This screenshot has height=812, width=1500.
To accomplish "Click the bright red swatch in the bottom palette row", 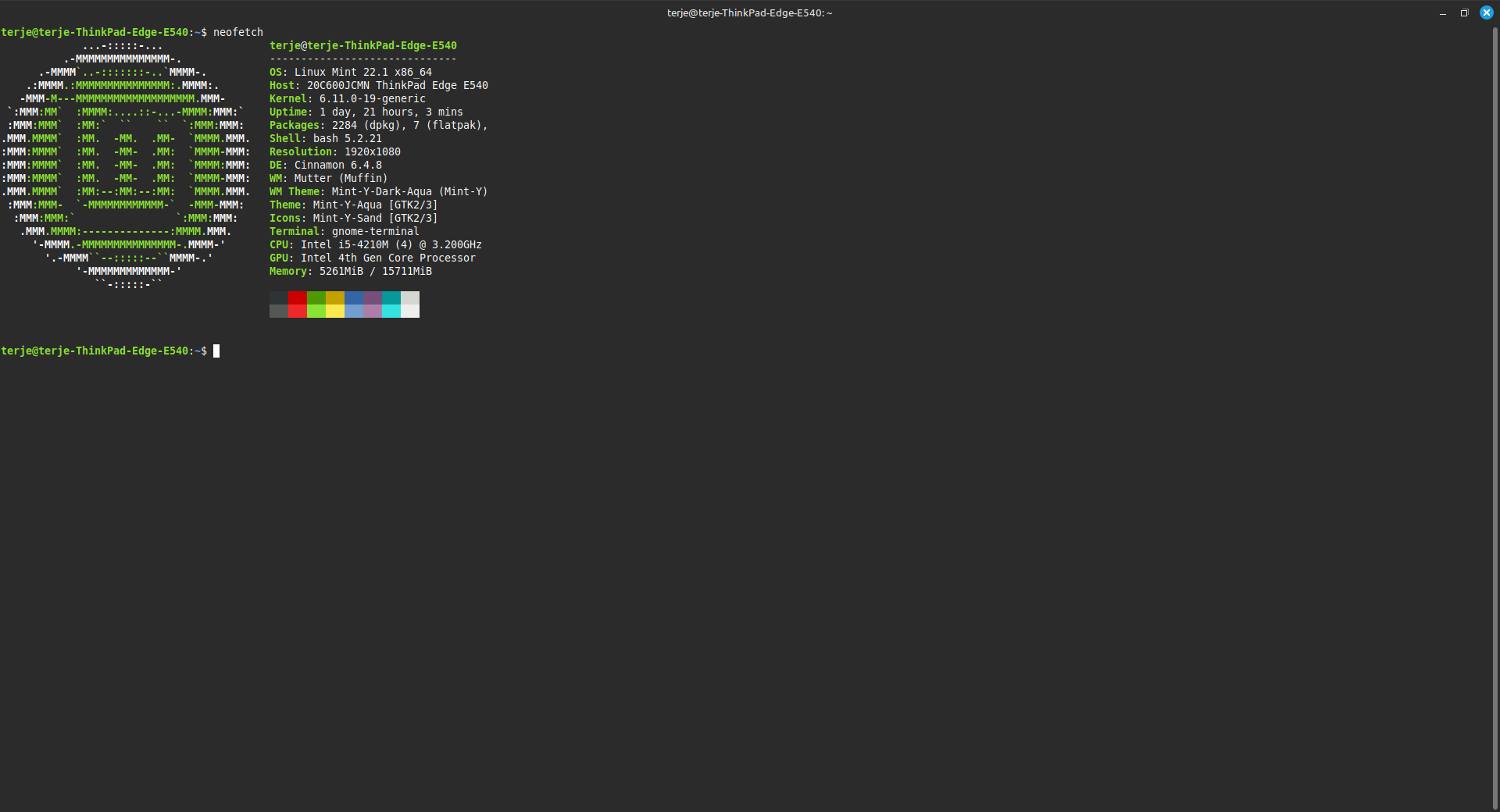I will coord(298,312).
